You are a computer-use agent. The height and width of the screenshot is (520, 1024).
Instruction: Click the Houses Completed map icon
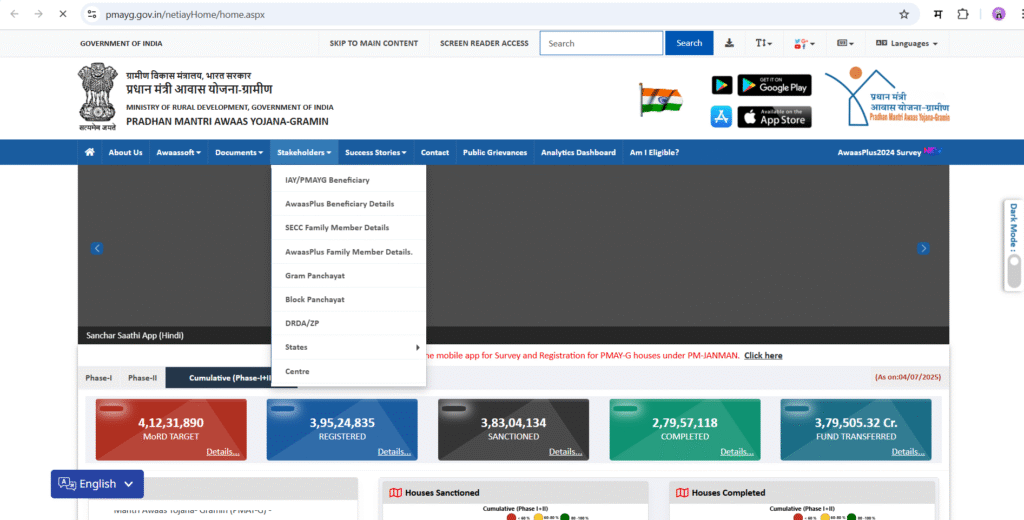(x=682, y=493)
